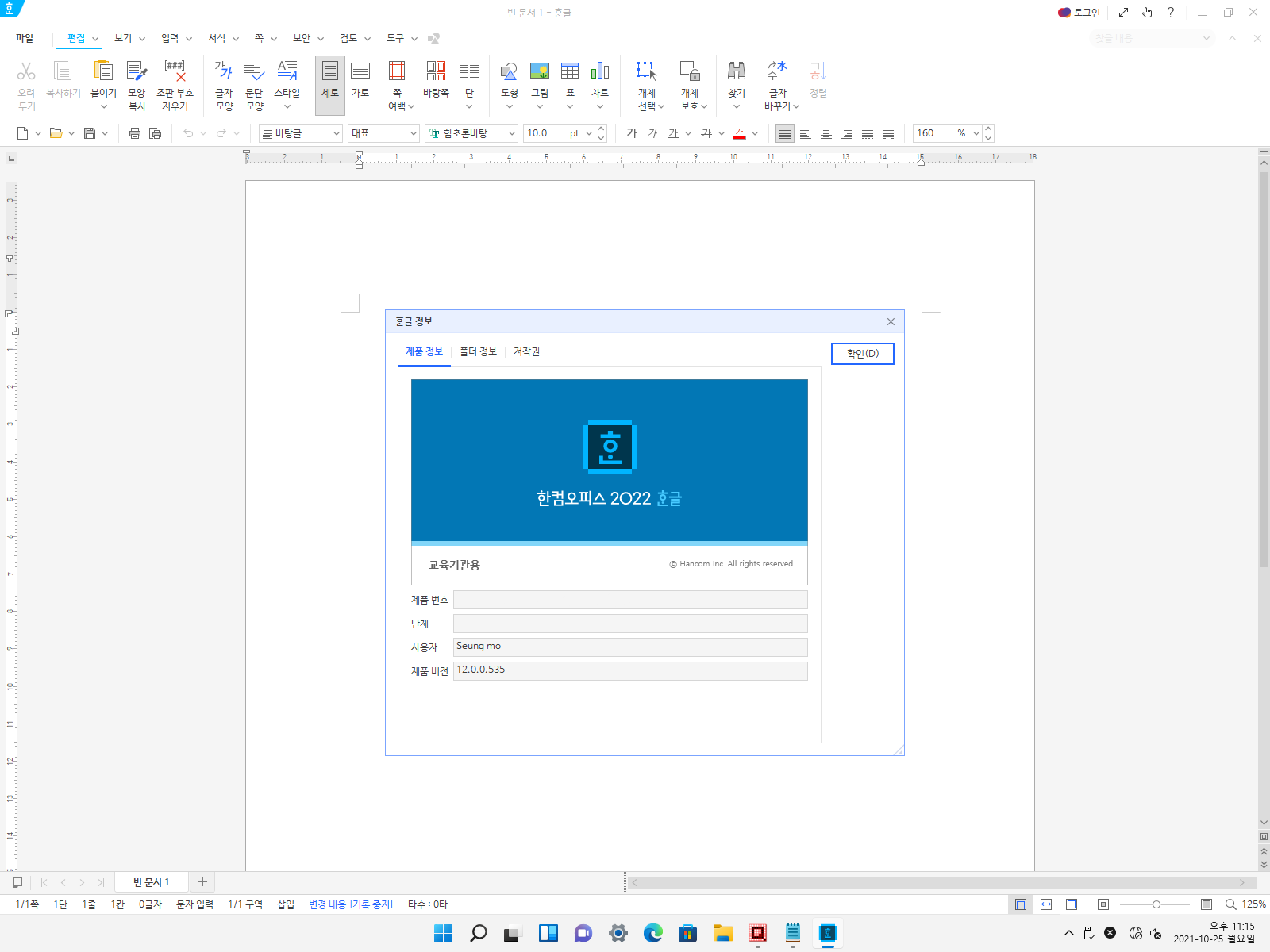Click the Columns (단) icon
1270x952 pixels.
coord(469,71)
